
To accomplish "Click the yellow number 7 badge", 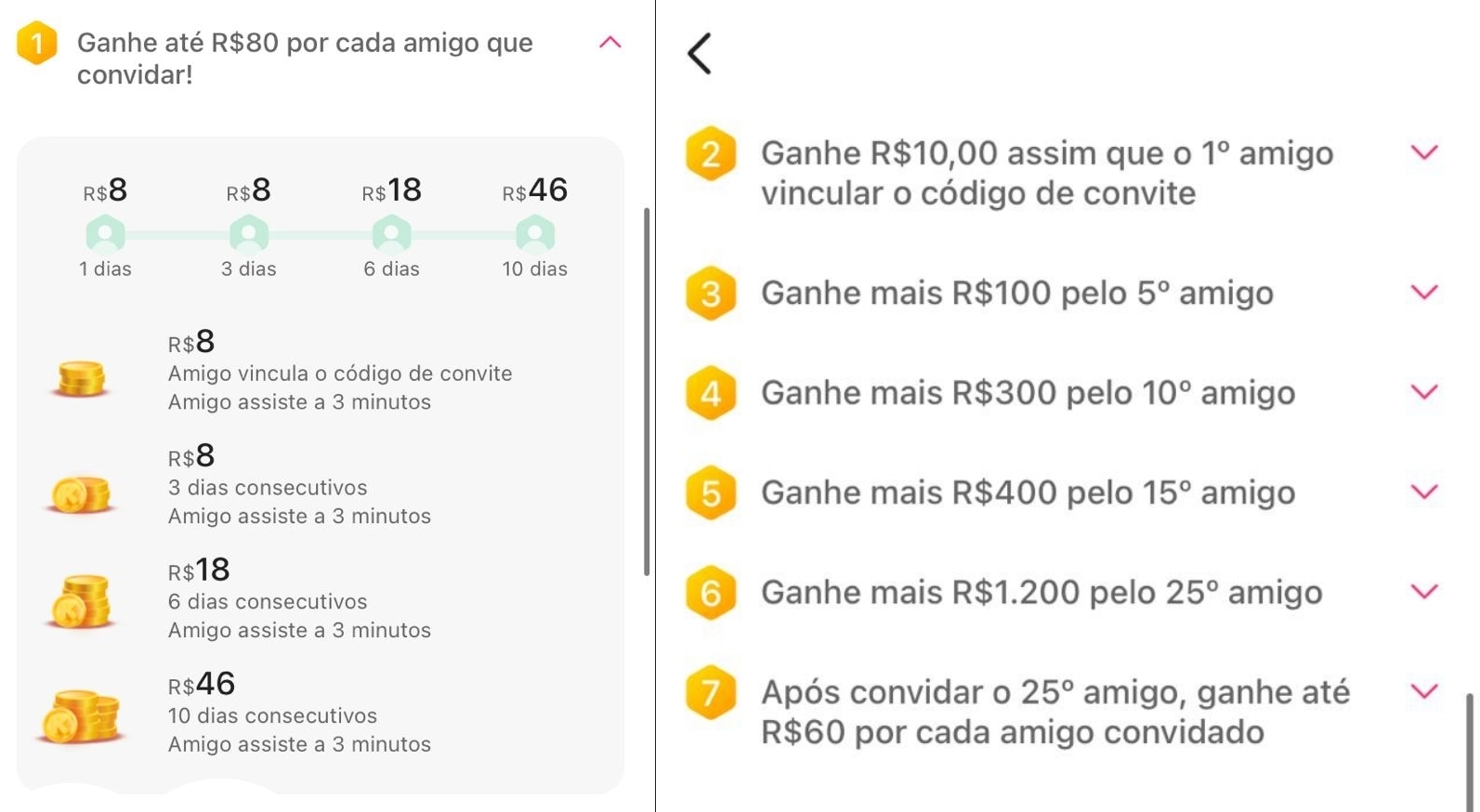I will point(711,692).
